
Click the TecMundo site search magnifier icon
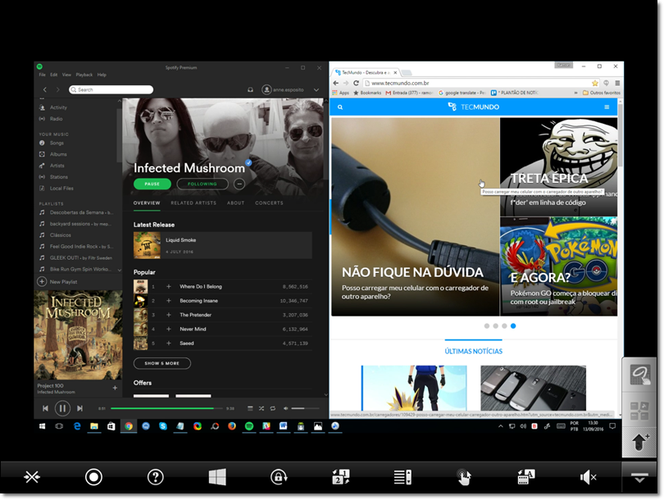tap(340, 108)
